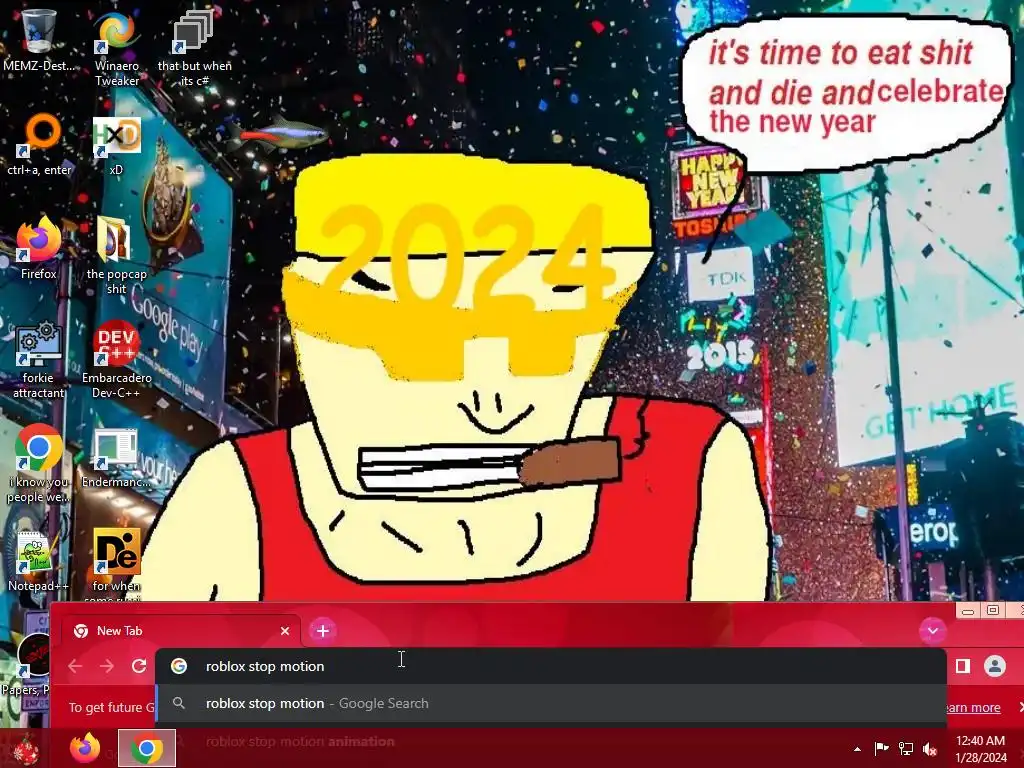The height and width of the screenshot is (768, 1024).
Task: Click the address bar with 'roblox stop motion'
Action: [551, 666]
